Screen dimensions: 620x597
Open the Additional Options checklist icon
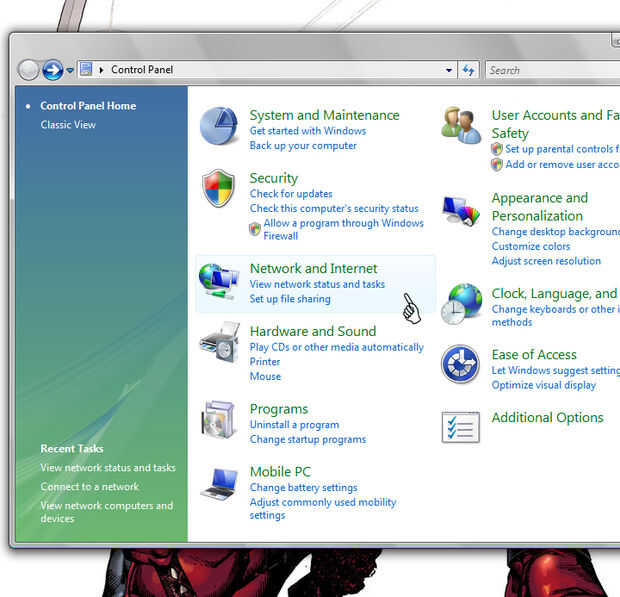(x=461, y=427)
